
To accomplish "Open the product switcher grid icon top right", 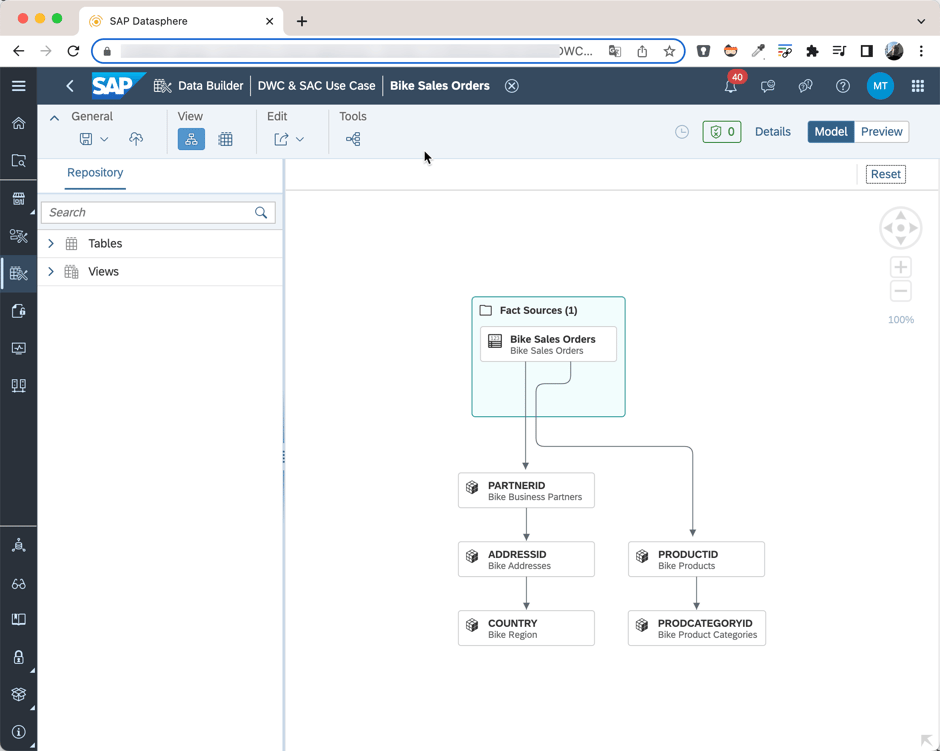I will pyautogui.click(x=917, y=86).
